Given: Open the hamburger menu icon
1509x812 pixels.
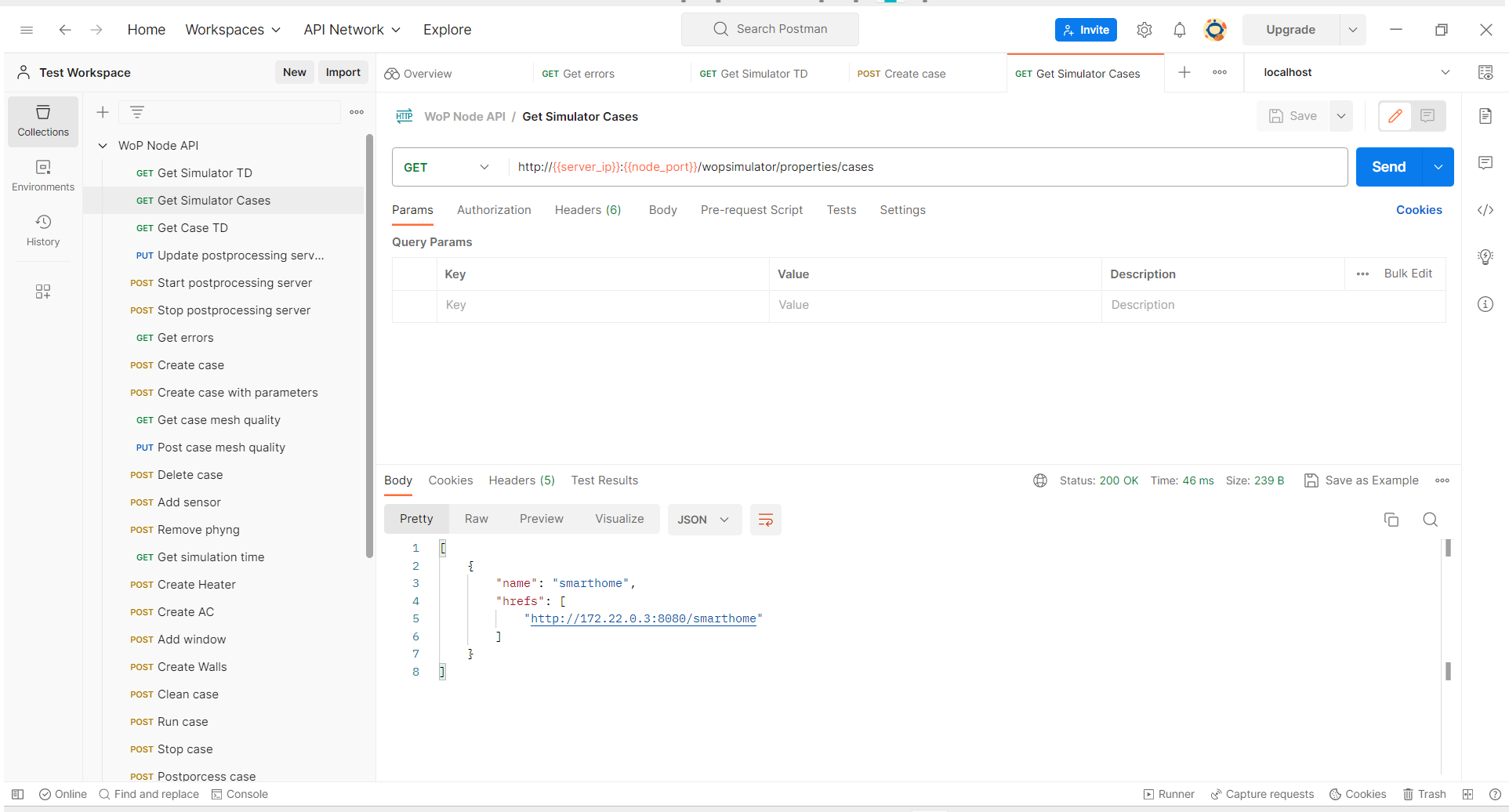Looking at the screenshot, I should 27,30.
